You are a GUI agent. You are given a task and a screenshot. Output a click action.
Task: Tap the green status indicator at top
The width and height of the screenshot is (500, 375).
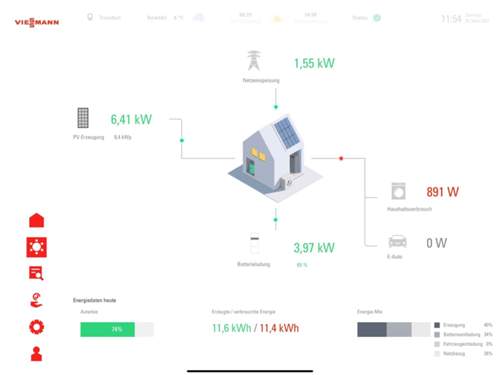coord(377,18)
